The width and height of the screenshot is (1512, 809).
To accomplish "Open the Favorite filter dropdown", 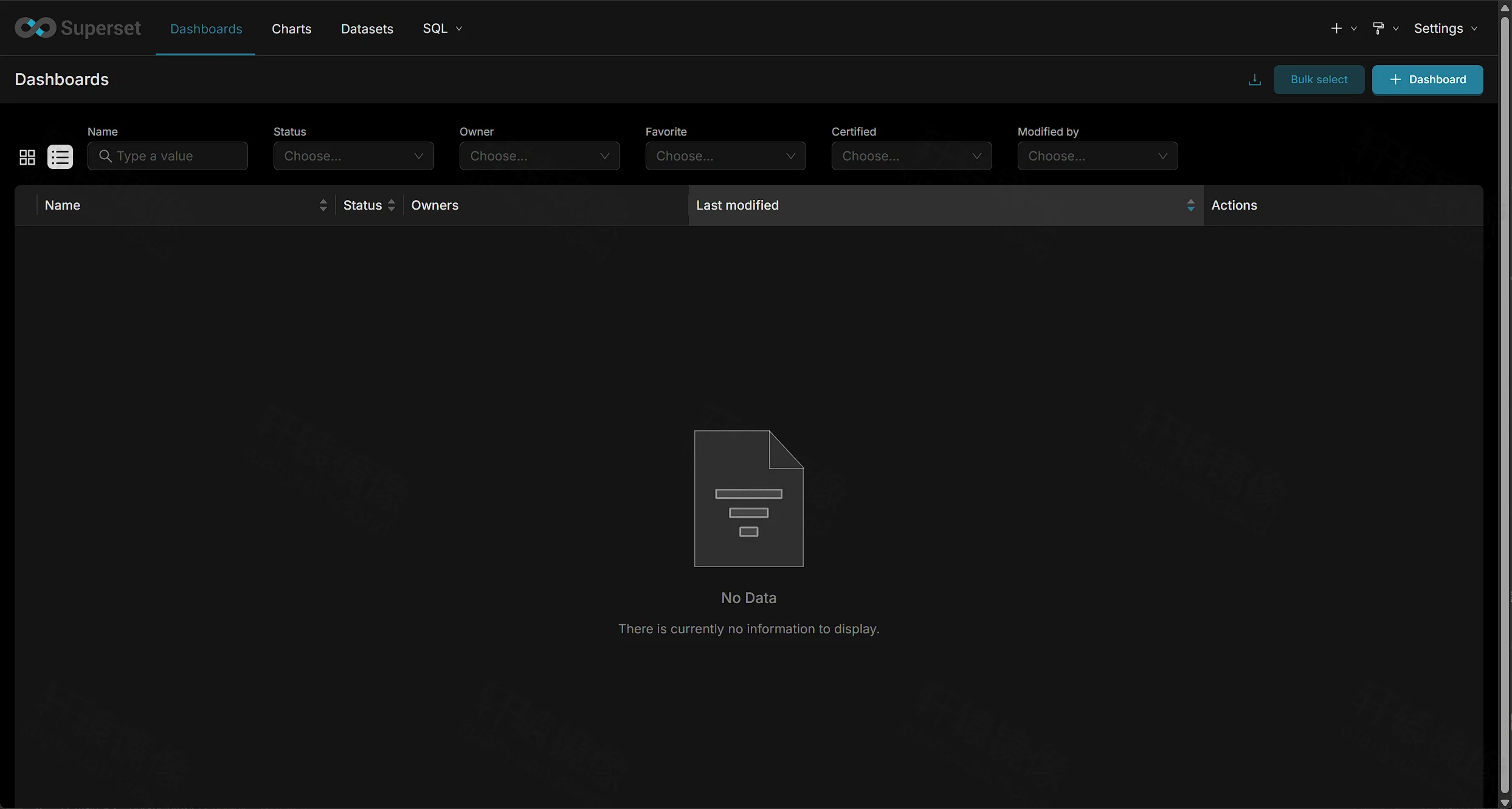I will tap(725, 156).
